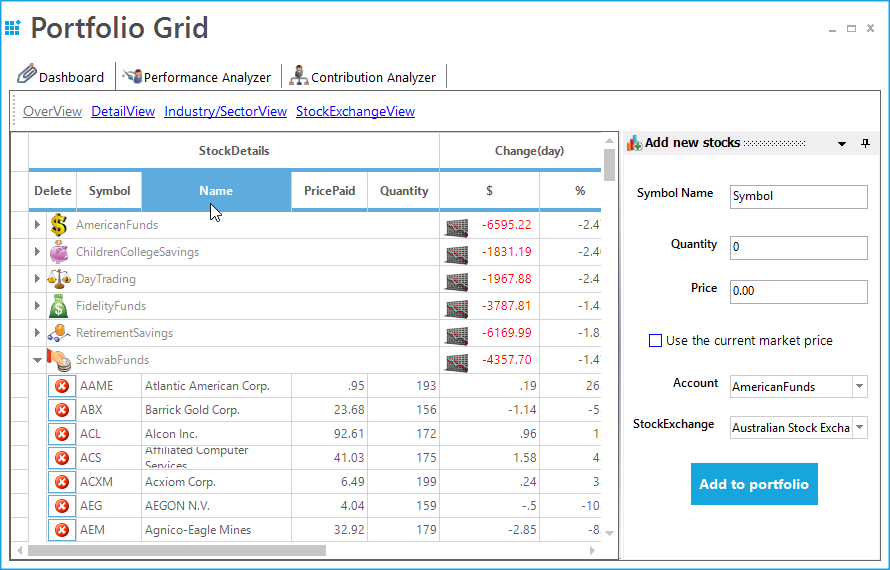Viewport: 890px width, 570px height.
Task: Click the grid scroll right arrow
Action: coord(593,551)
